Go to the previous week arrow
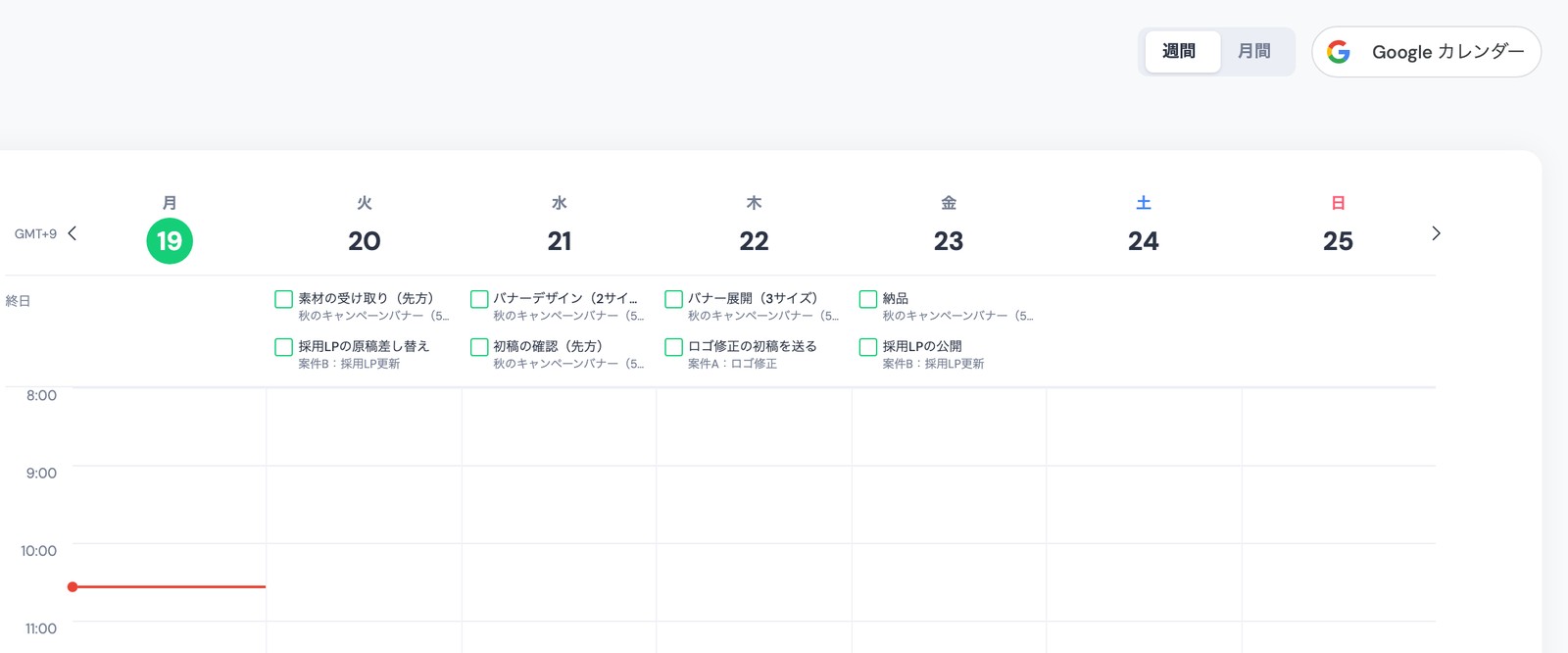 pos(72,233)
